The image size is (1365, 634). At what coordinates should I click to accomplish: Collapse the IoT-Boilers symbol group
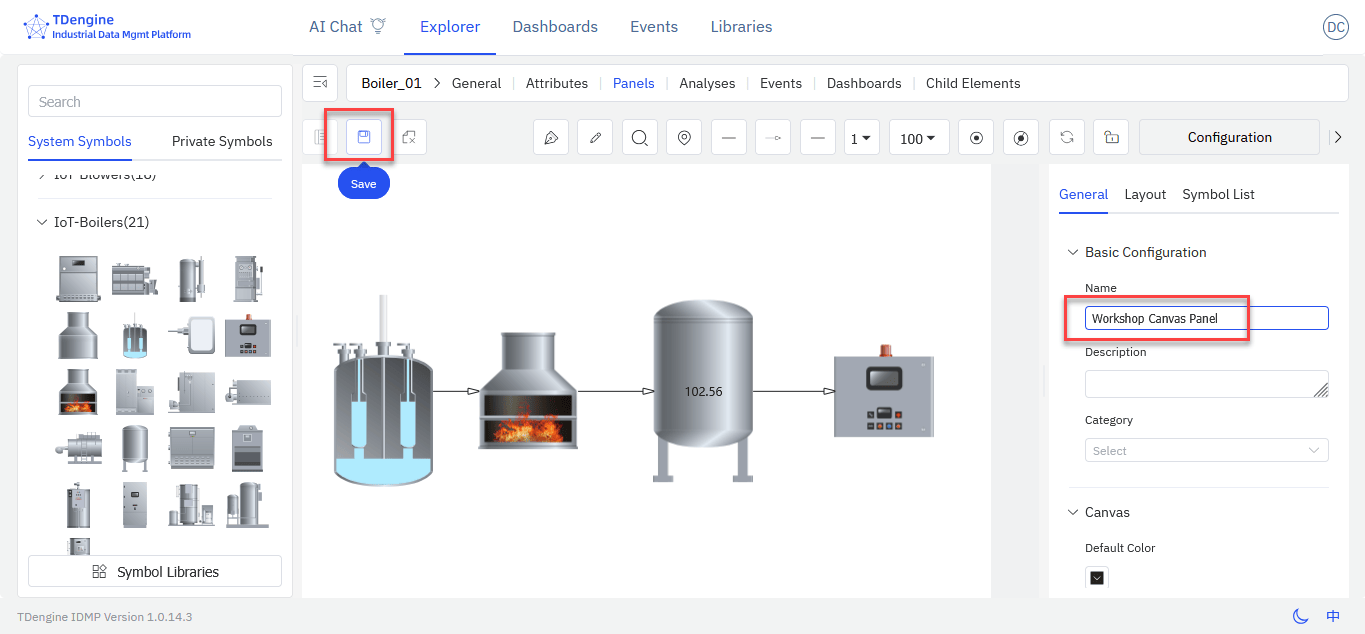pyautogui.click(x=42, y=222)
